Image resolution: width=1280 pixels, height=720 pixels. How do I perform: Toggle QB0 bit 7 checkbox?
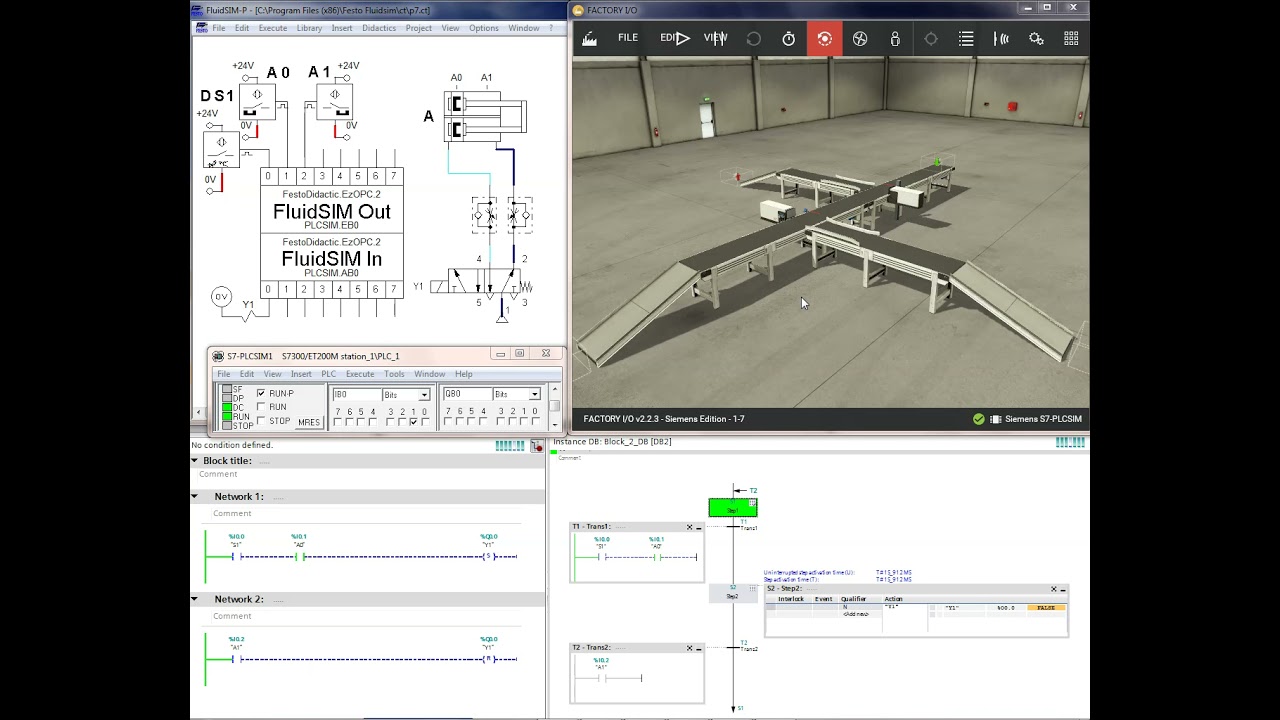point(448,422)
